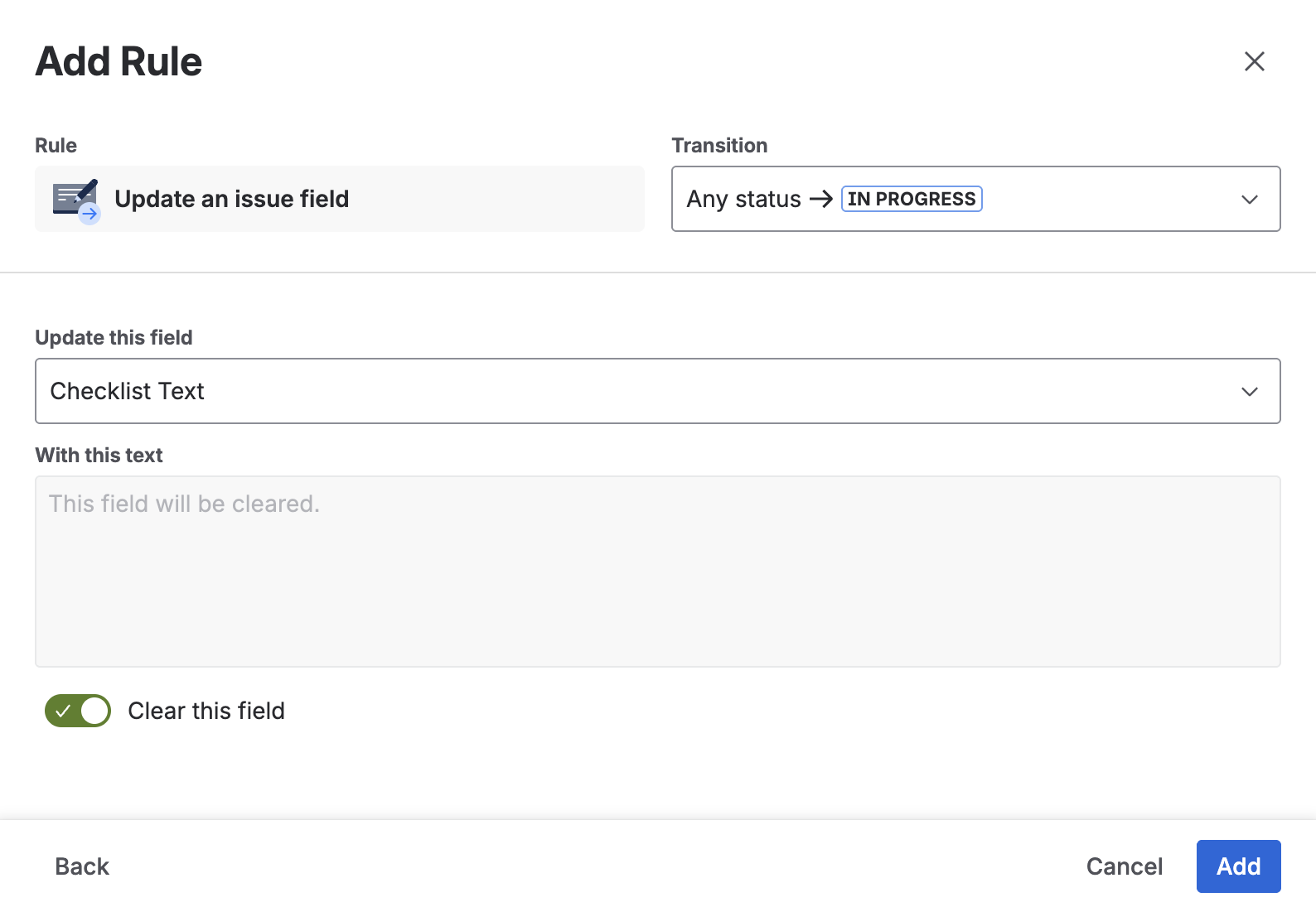Close the Add Rule dialog with X

[1254, 61]
